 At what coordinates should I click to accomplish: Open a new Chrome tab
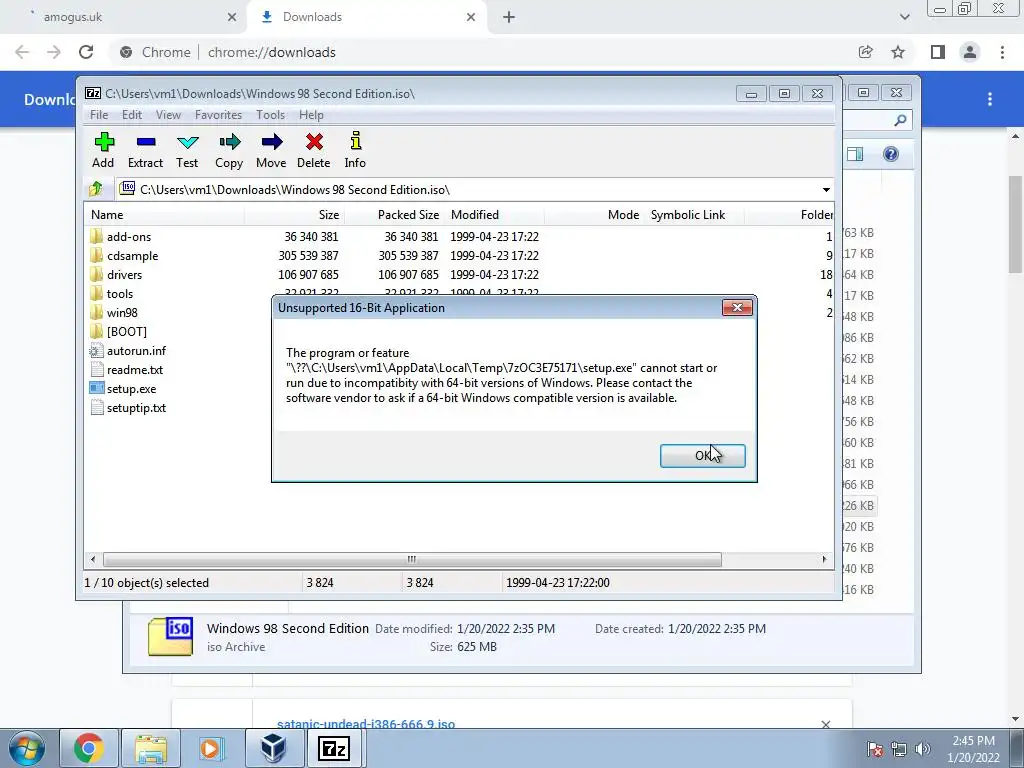[509, 17]
